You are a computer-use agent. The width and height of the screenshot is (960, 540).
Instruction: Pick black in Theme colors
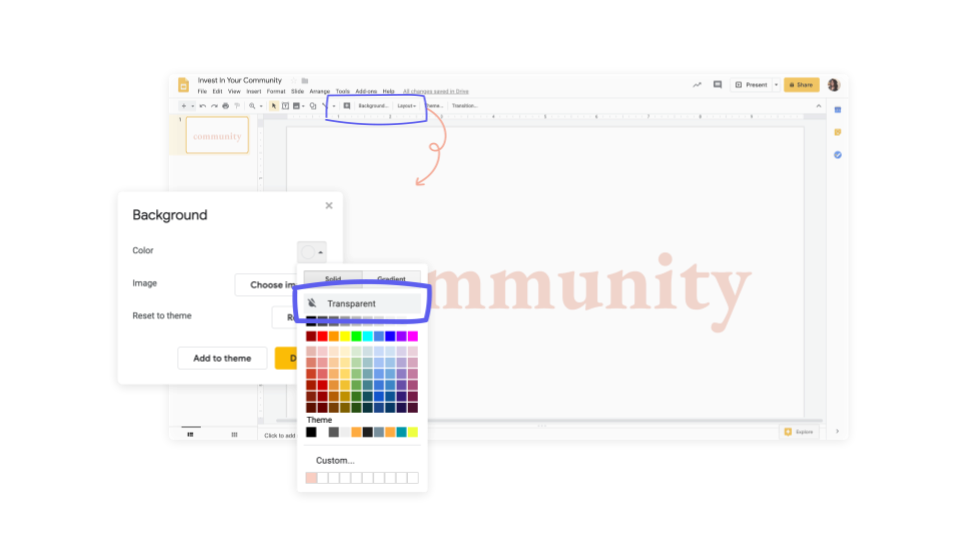tap(311, 432)
